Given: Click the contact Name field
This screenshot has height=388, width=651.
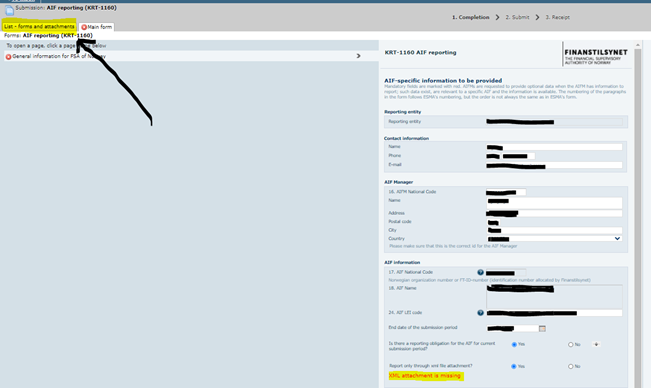Looking at the screenshot, I should click(554, 147).
